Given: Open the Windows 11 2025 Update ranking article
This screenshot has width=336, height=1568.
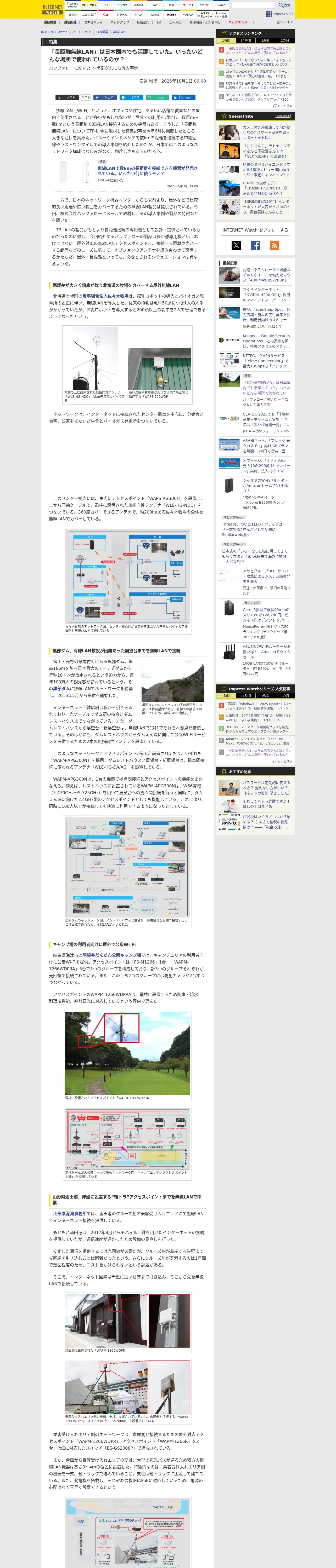Looking at the screenshot, I should 259,706.
